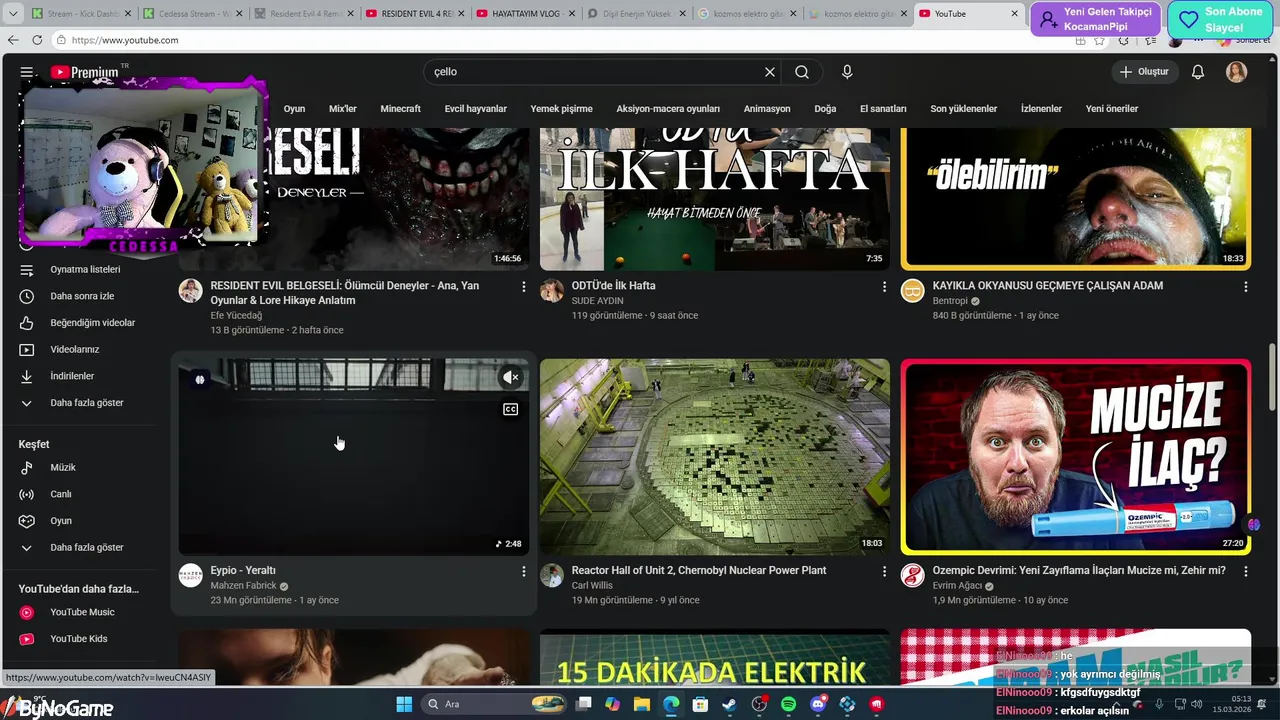Select the Son yüklenenler chip
This screenshot has height=720, width=1280.
click(x=964, y=109)
